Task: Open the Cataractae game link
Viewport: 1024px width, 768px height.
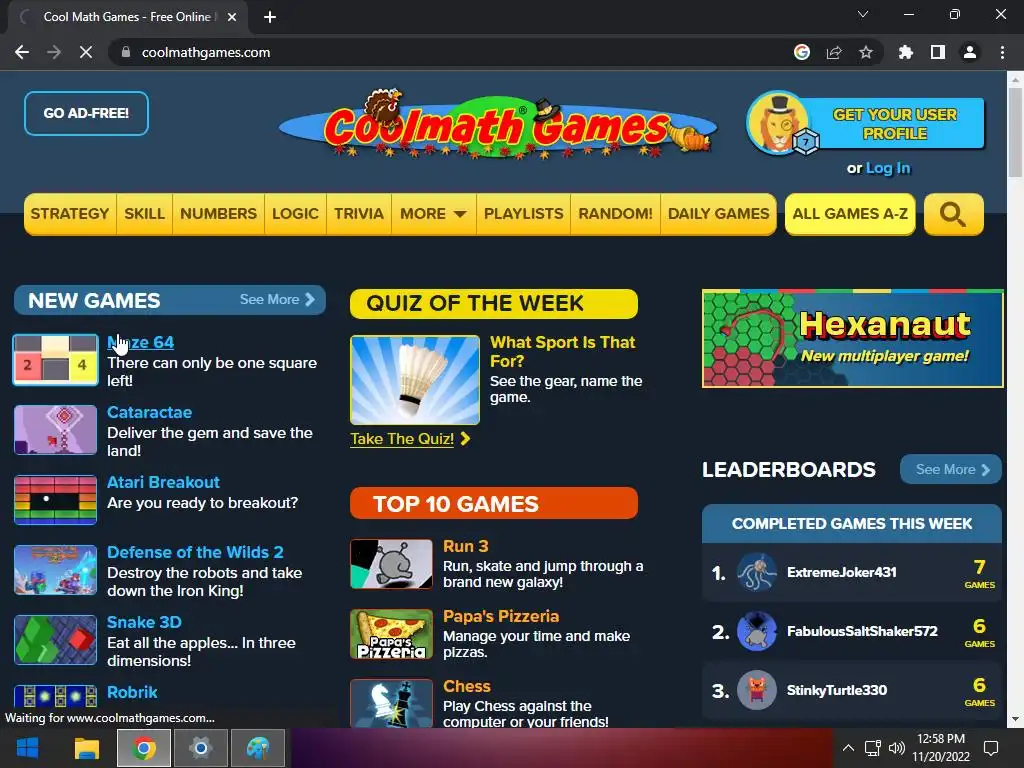Action: [x=150, y=413]
